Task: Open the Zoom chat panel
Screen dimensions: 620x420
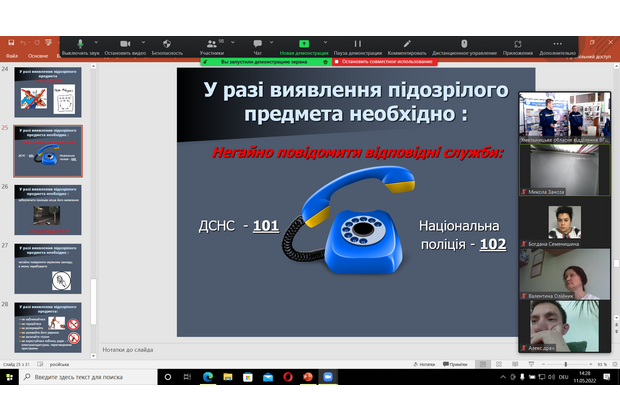Action: pyautogui.click(x=257, y=46)
